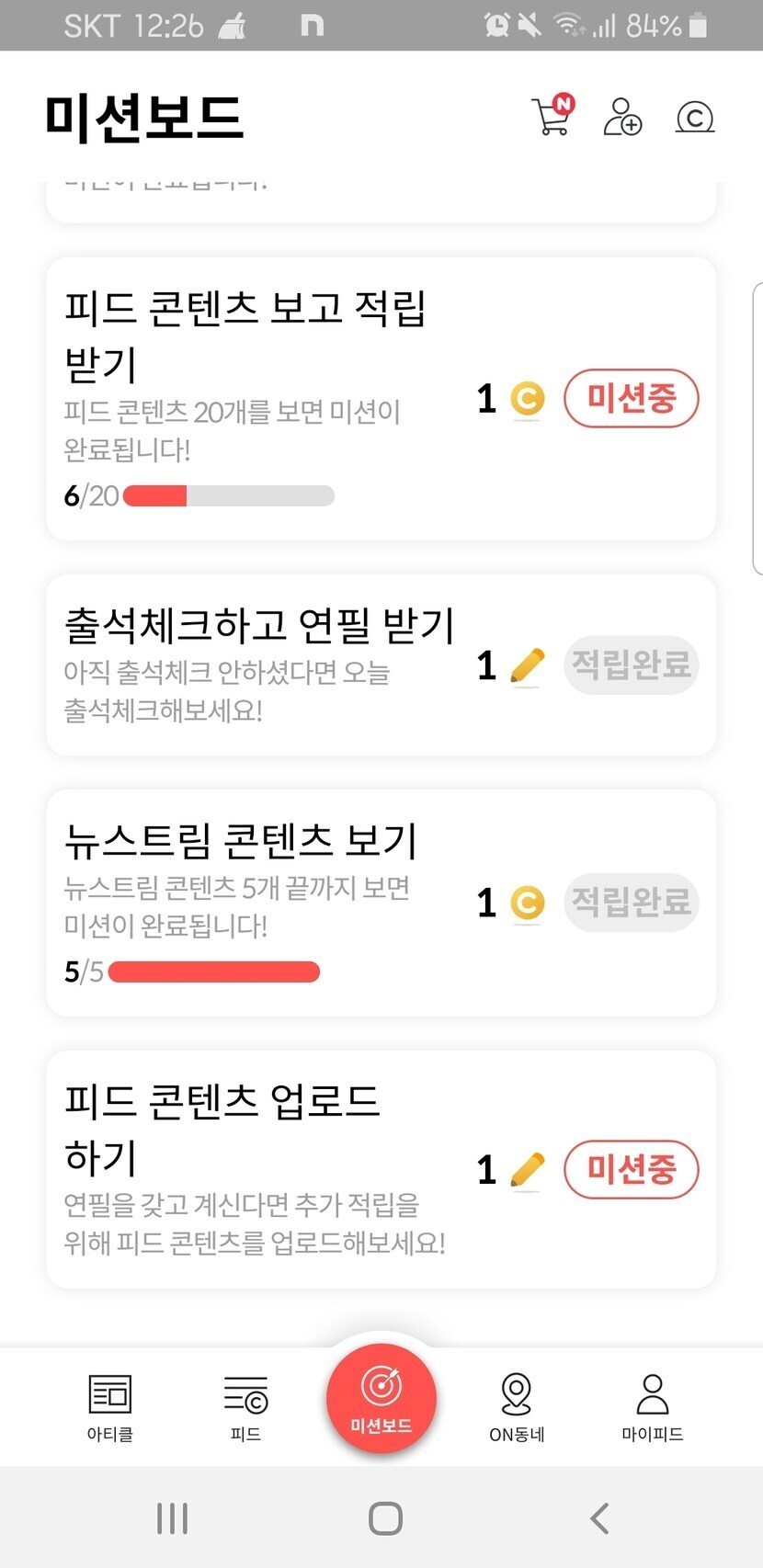Tap the add friend icon
Screen dimensions: 763x1568
[622, 117]
